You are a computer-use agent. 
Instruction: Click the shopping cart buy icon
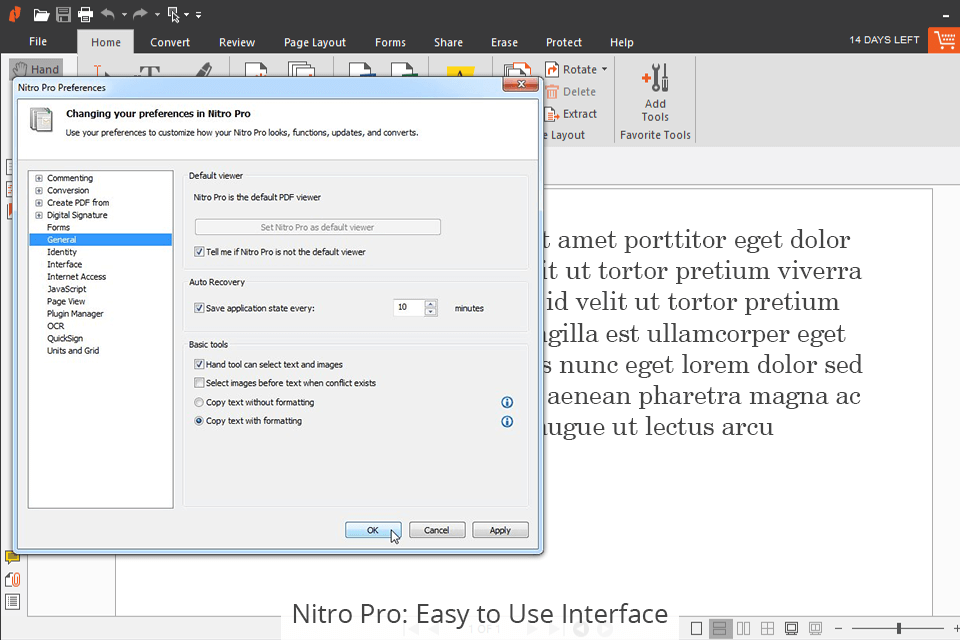[944, 40]
